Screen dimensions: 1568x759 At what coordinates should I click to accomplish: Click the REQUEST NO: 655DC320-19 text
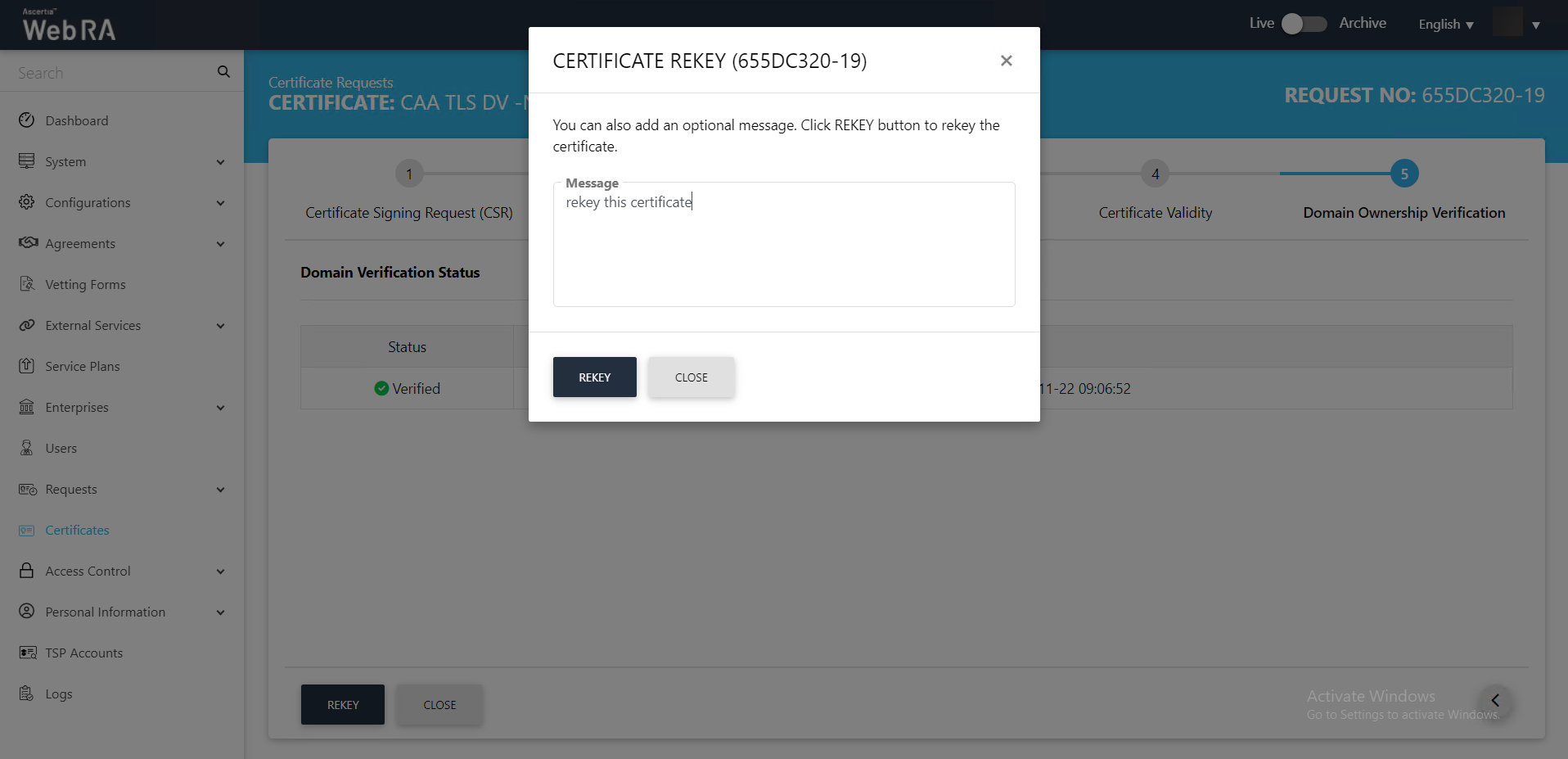tap(1415, 96)
